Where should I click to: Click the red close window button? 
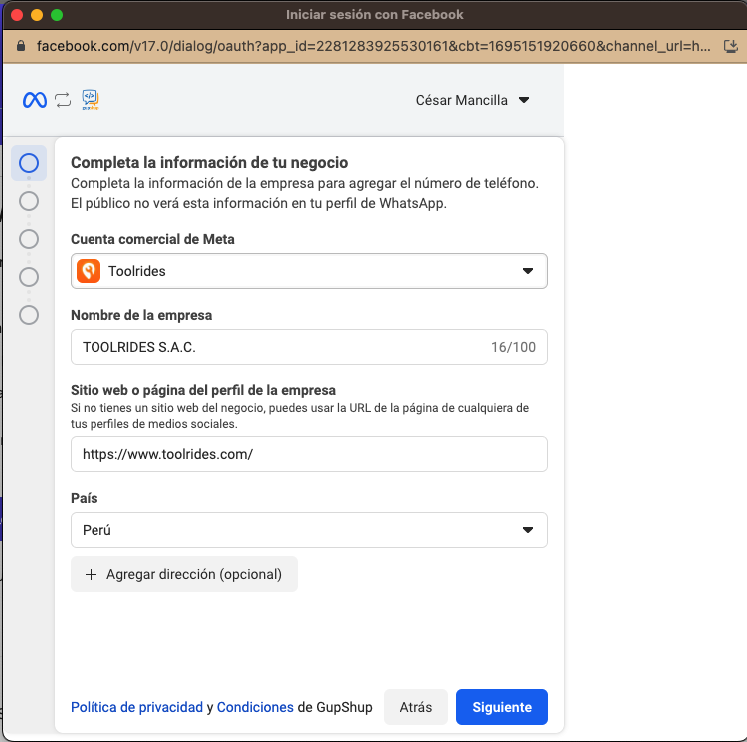point(17,15)
